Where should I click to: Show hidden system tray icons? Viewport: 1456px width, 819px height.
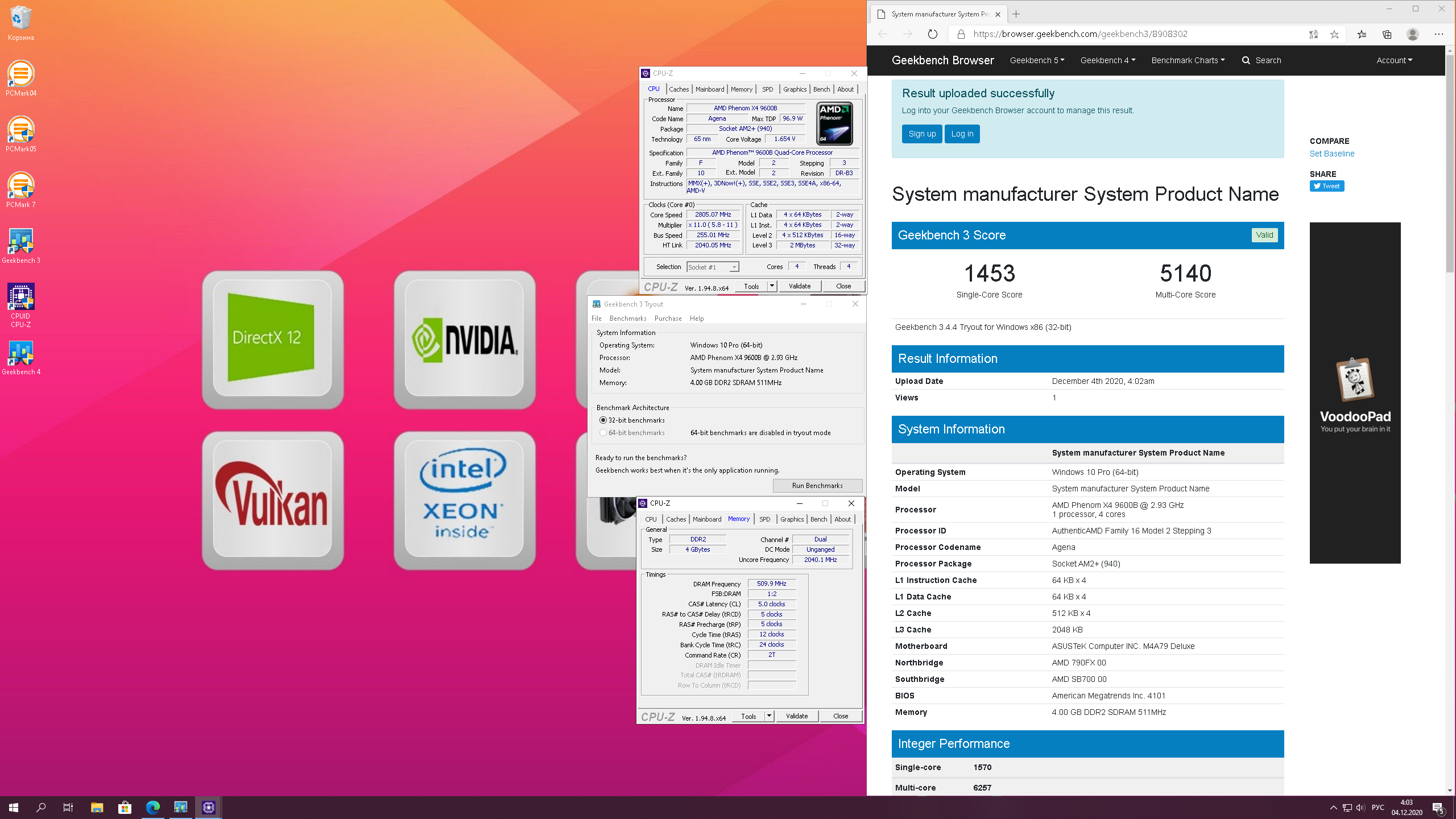pyautogui.click(x=1334, y=808)
